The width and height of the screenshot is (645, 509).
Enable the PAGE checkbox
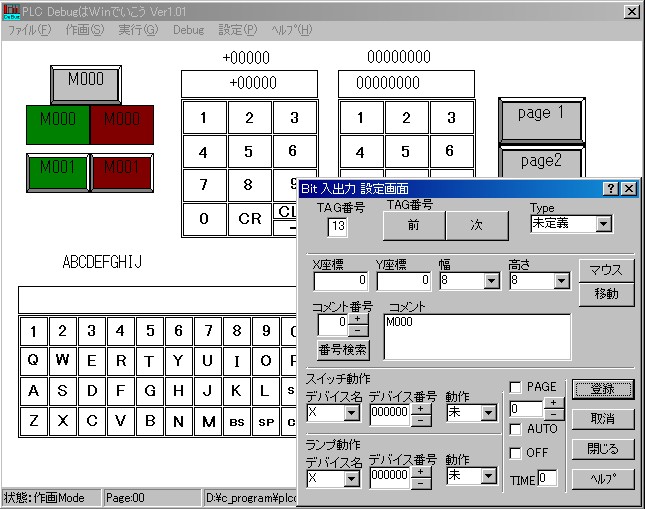pos(515,387)
